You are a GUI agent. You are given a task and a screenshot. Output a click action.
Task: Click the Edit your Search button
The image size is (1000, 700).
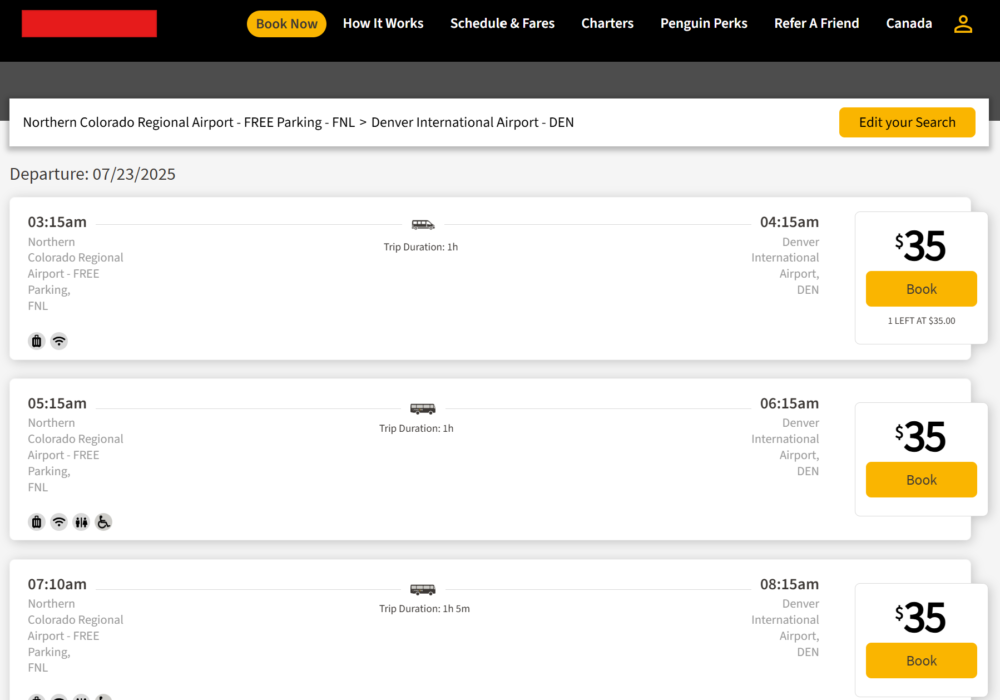[x=907, y=122]
